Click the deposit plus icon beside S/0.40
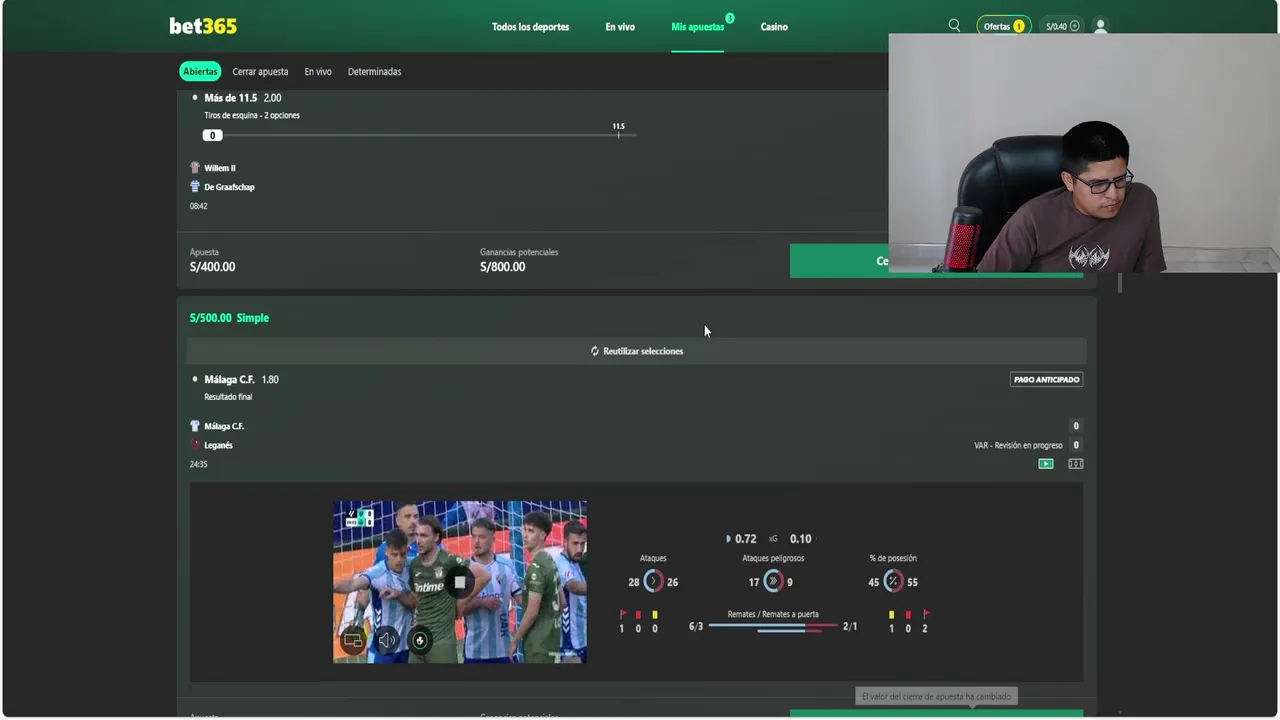Screen dimensions: 1280x720 click(x=1075, y=26)
